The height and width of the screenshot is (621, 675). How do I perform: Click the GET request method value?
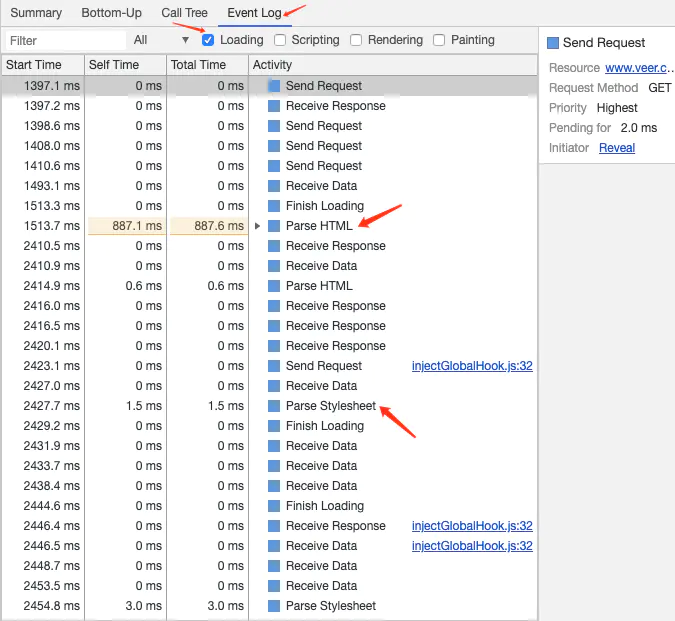[x=660, y=88]
